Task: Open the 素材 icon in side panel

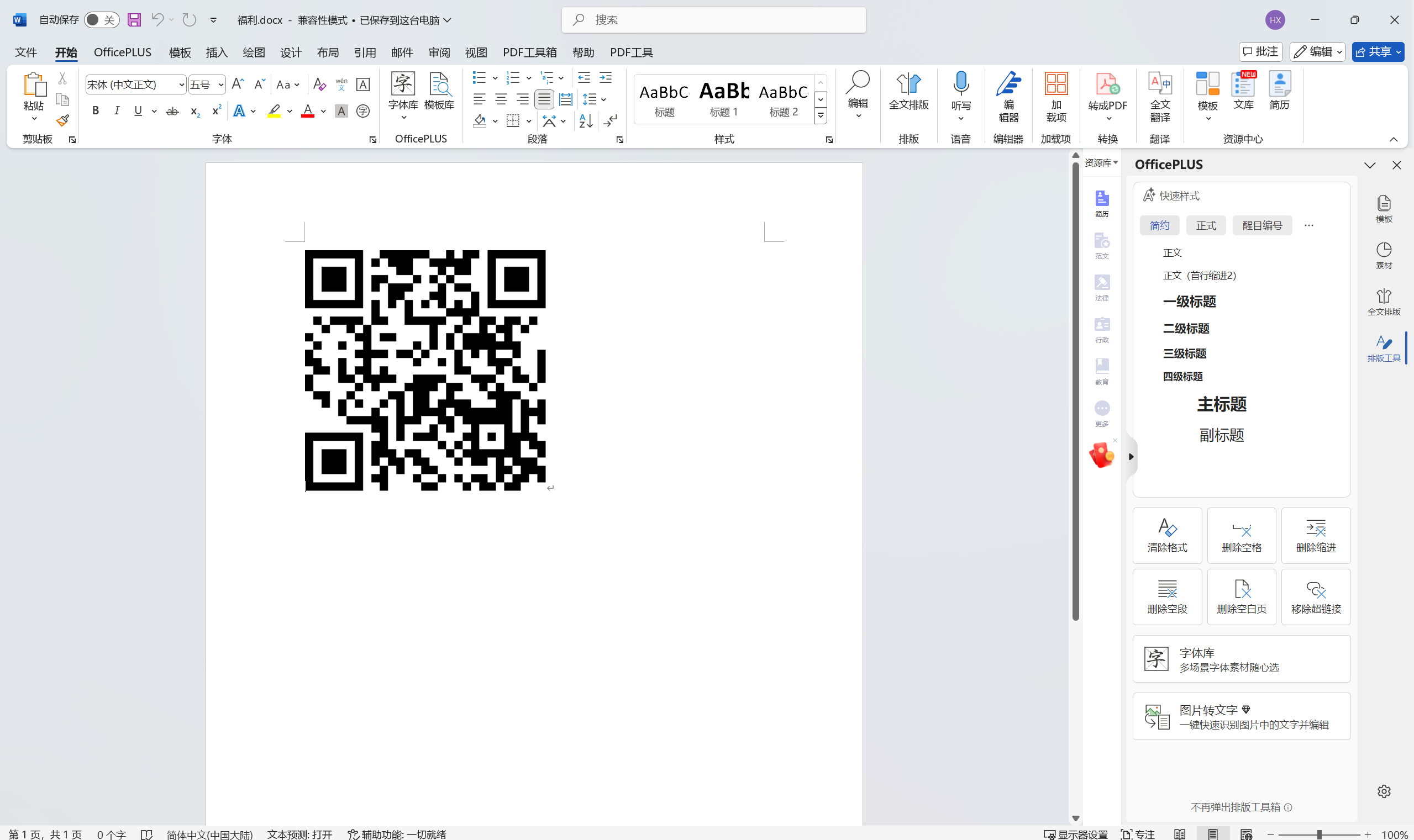Action: point(1384,255)
